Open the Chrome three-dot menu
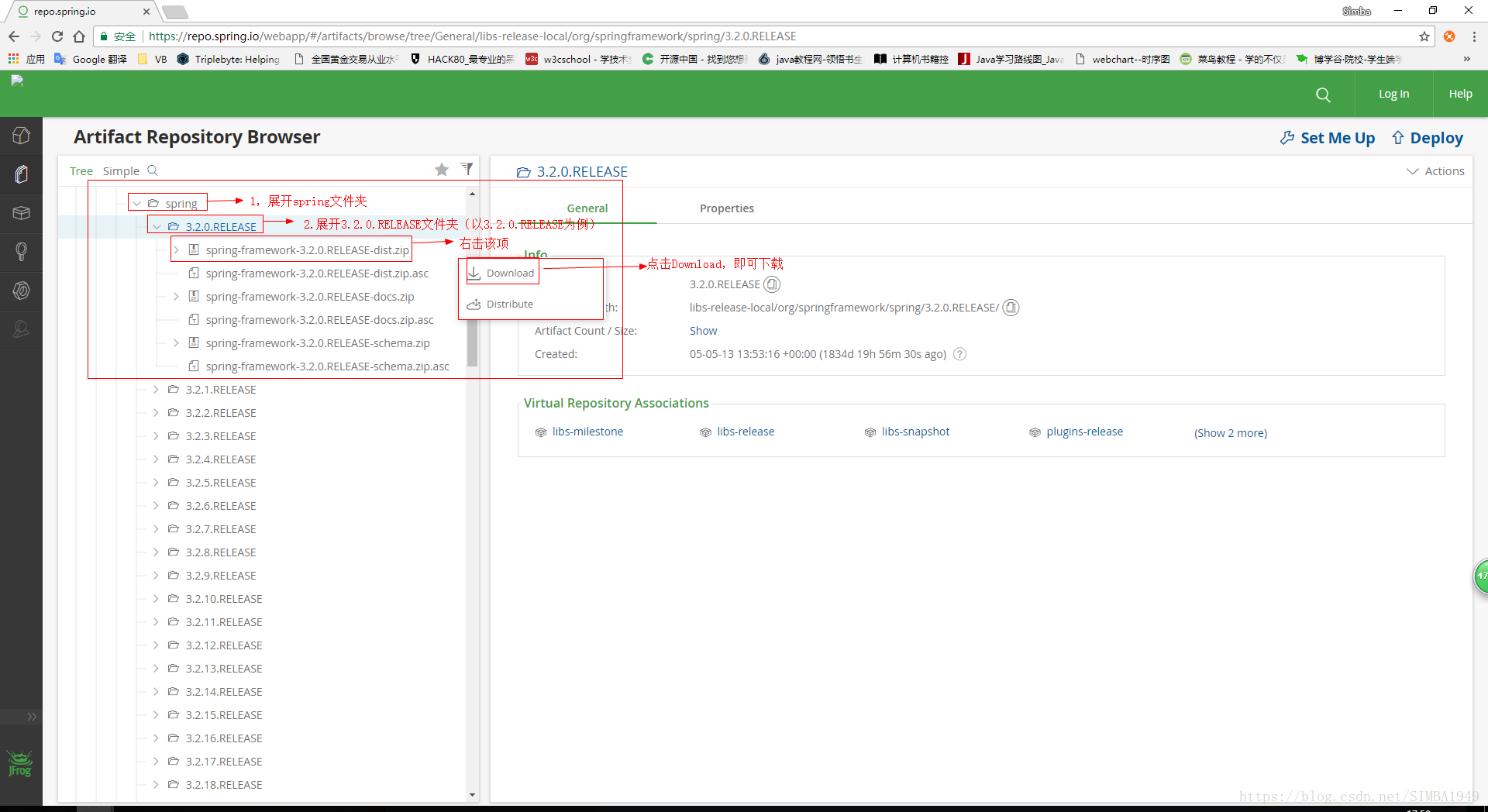The width and height of the screenshot is (1488, 812). pyautogui.click(x=1474, y=36)
